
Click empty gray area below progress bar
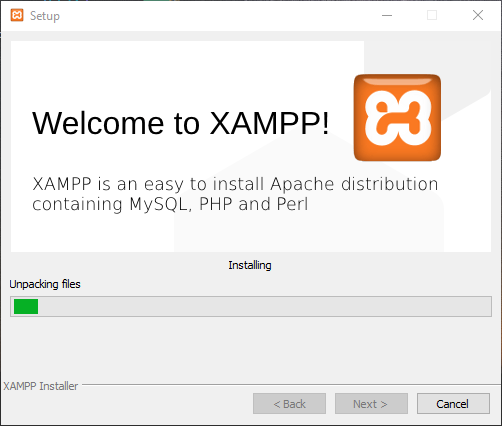point(251,348)
